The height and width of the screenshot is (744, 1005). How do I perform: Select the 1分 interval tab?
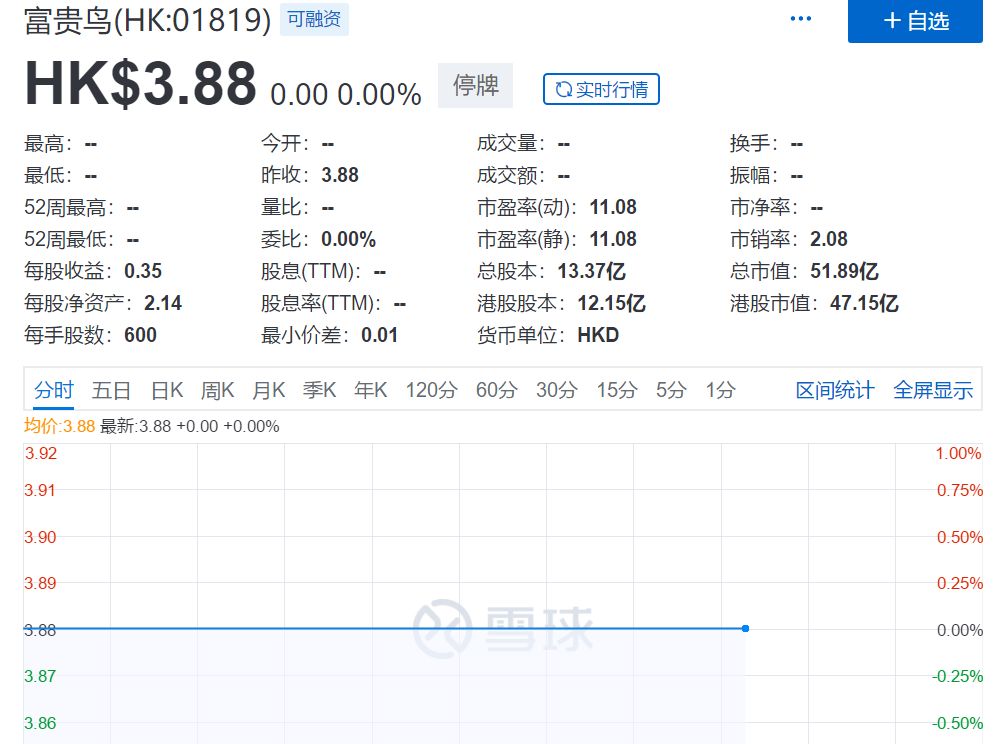point(720,390)
